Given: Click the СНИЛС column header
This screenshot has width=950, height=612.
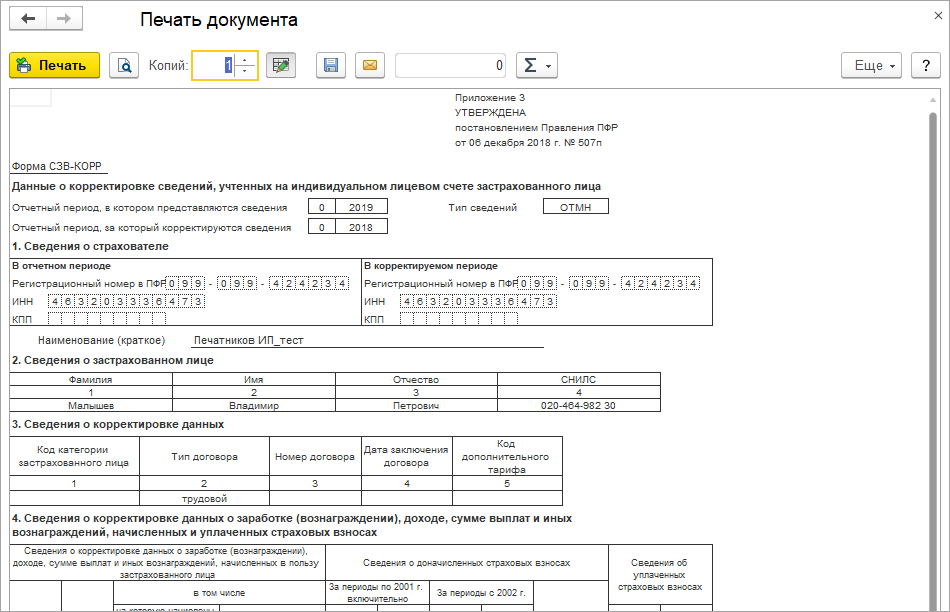Looking at the screenshot, I should [x=579, y=379].
